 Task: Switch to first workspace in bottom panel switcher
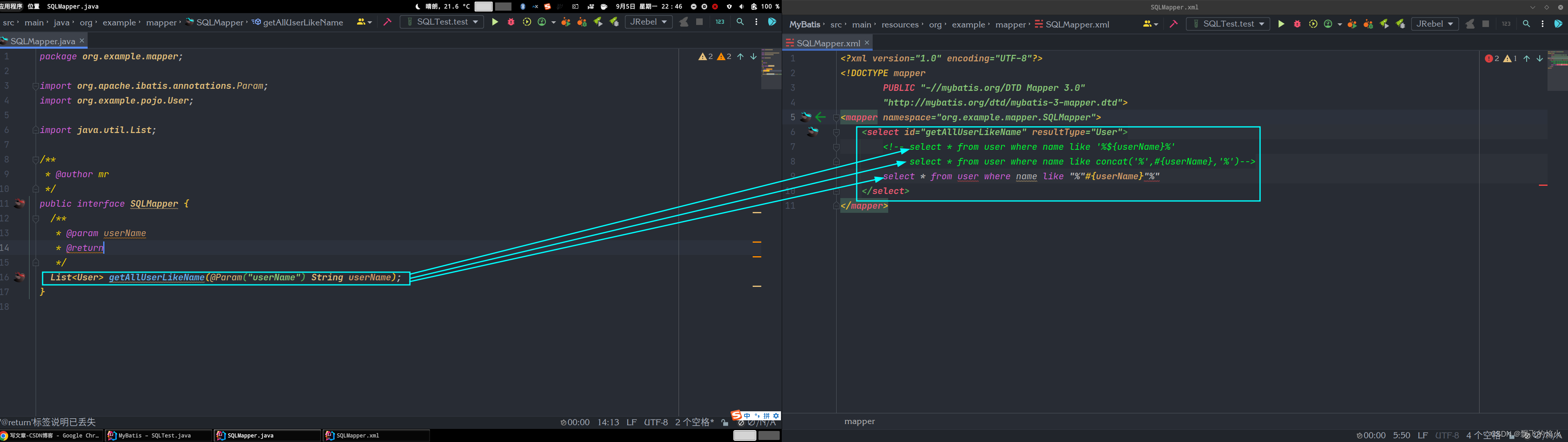[x=744, y=435]
